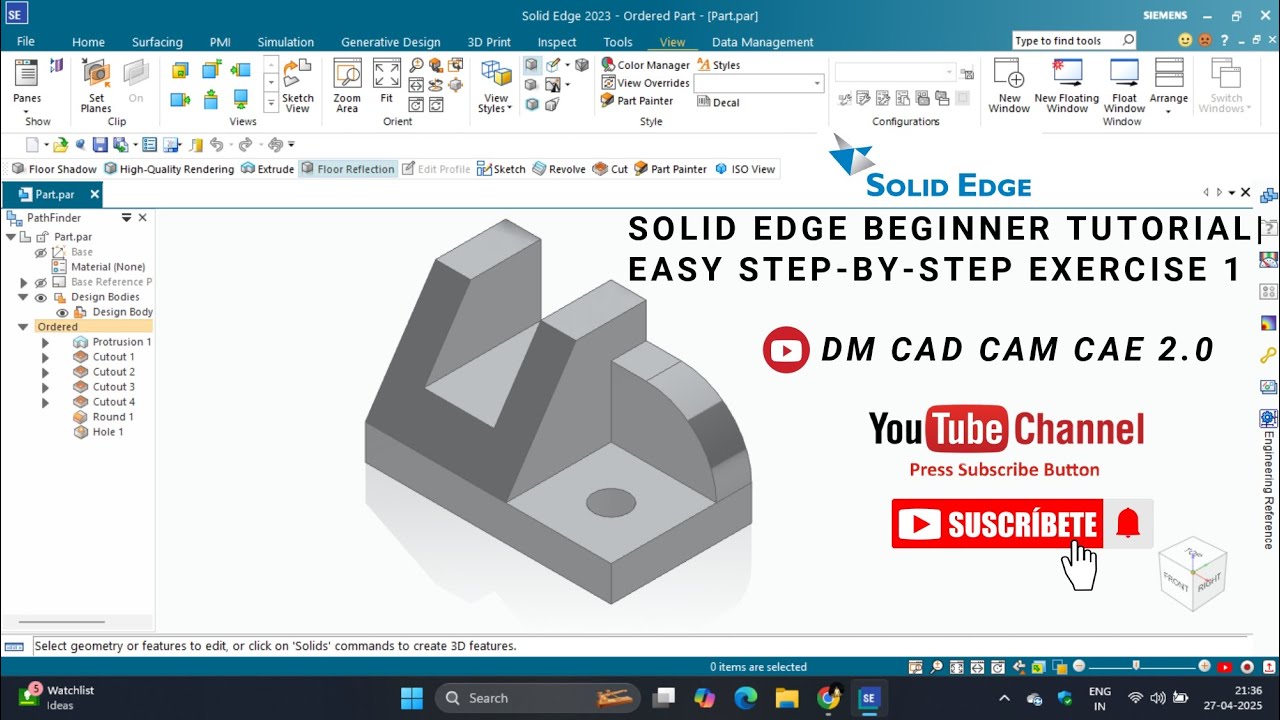The width and height of the screenshot is (1280, 720).
Task: Show the Base Reference Planes
Action: (x=41, y=283)
